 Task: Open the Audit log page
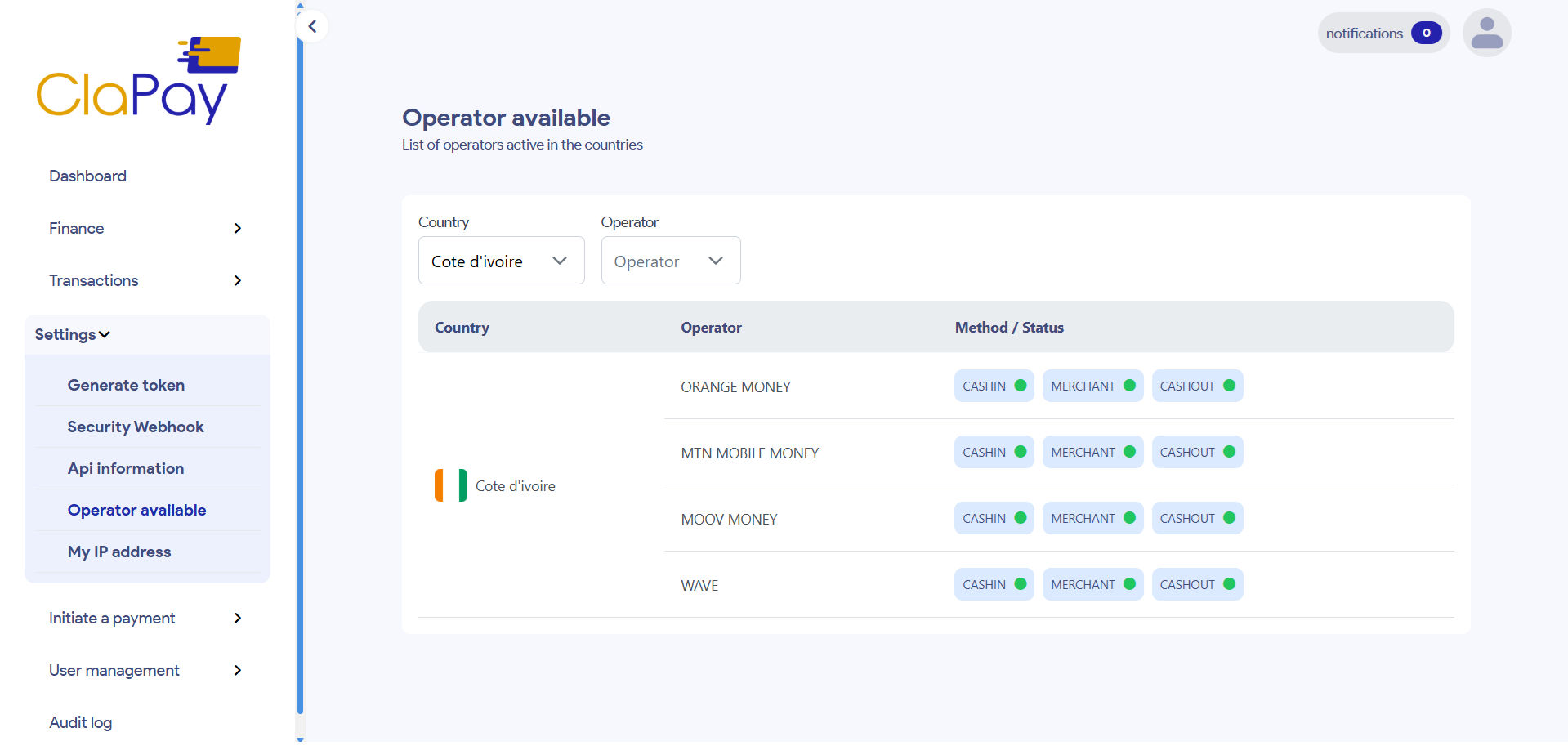(x=80, y=722)
